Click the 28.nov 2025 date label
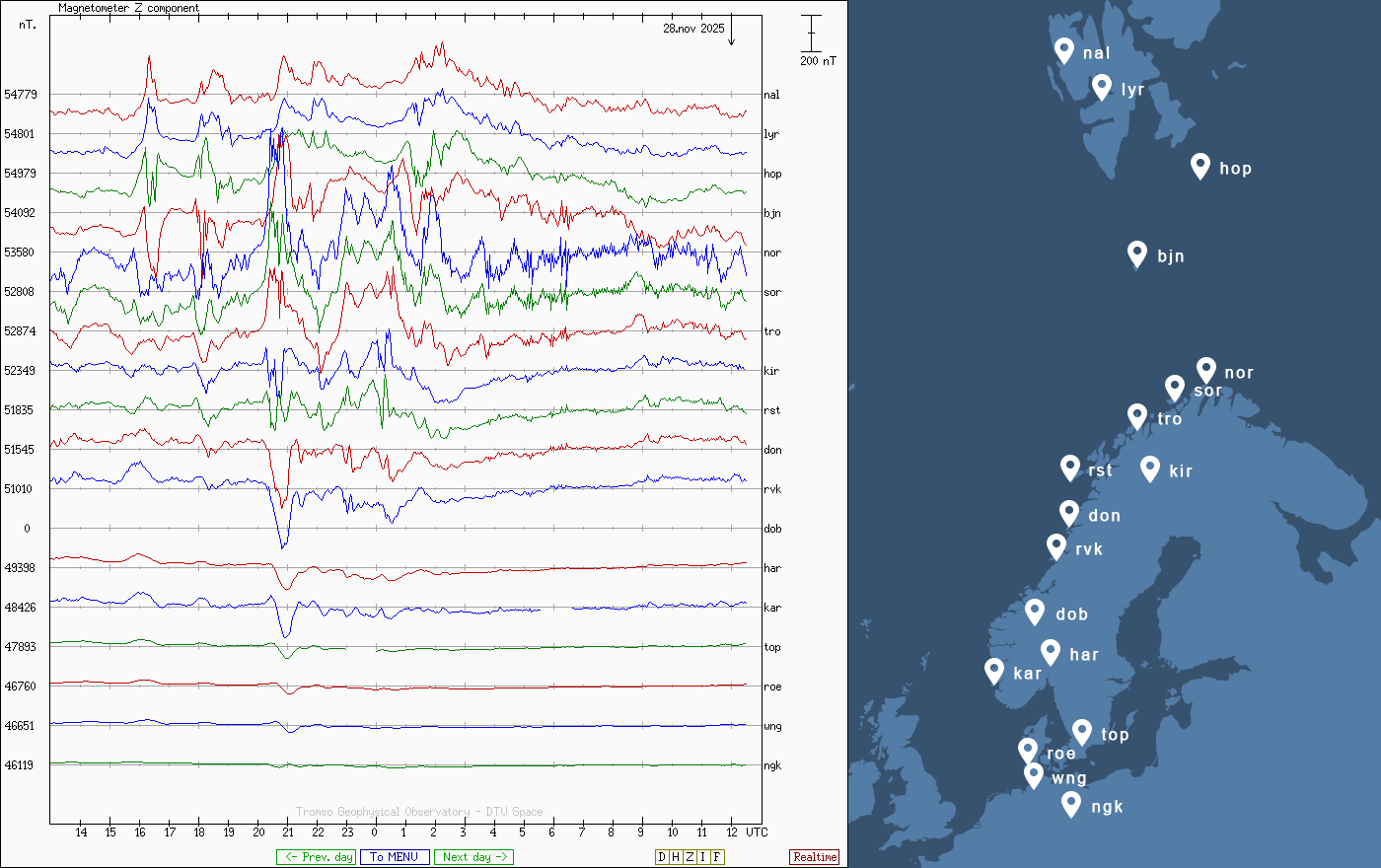The width and height of the screenshot is (1381, 868). point(693,29)
